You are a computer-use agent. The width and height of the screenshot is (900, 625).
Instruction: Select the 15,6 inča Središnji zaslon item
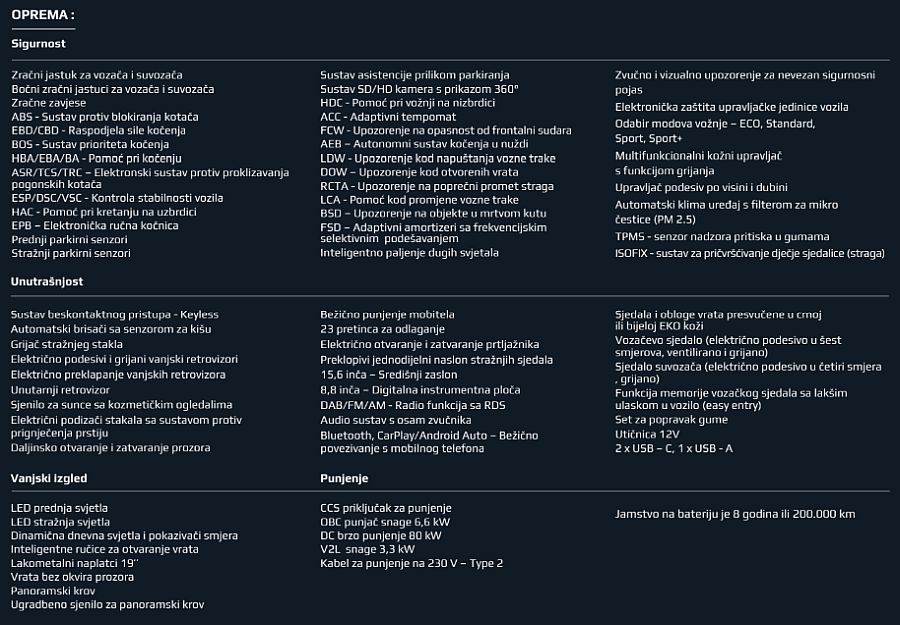[389, 375]
